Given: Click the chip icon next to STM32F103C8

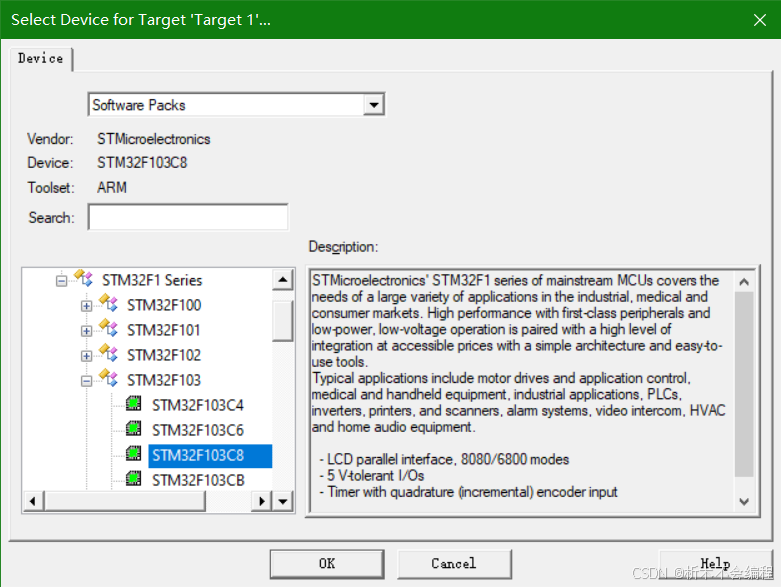Looking at the screenshot, I should 133,454.
